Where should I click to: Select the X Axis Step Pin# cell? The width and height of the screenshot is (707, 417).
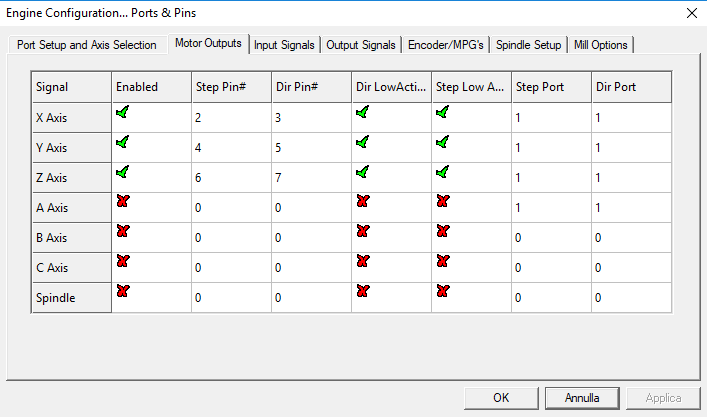point(231,118)
